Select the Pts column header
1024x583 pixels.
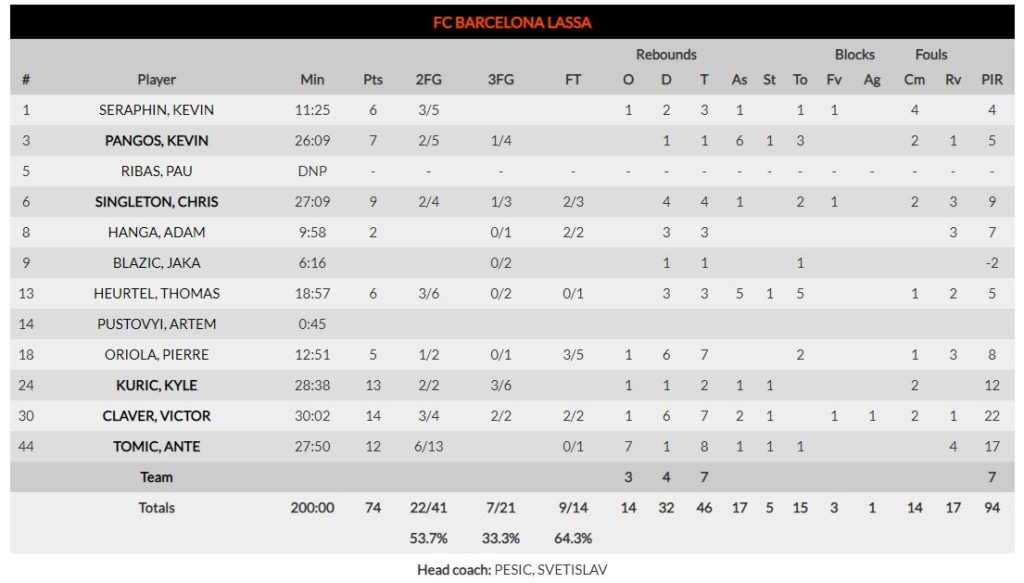click(373, 80)
